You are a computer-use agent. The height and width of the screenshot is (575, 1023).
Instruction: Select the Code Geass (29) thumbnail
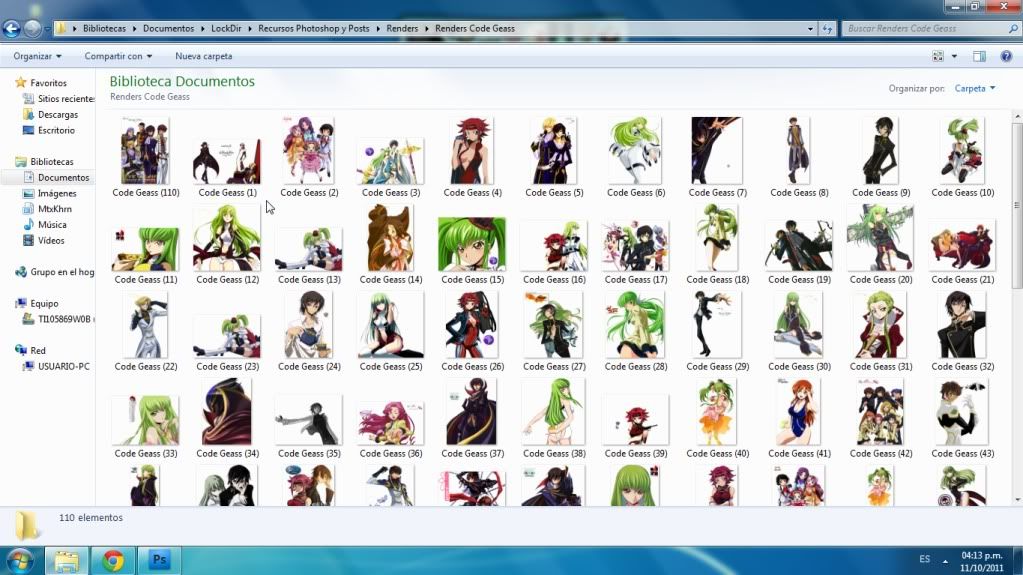click(717, 324)
